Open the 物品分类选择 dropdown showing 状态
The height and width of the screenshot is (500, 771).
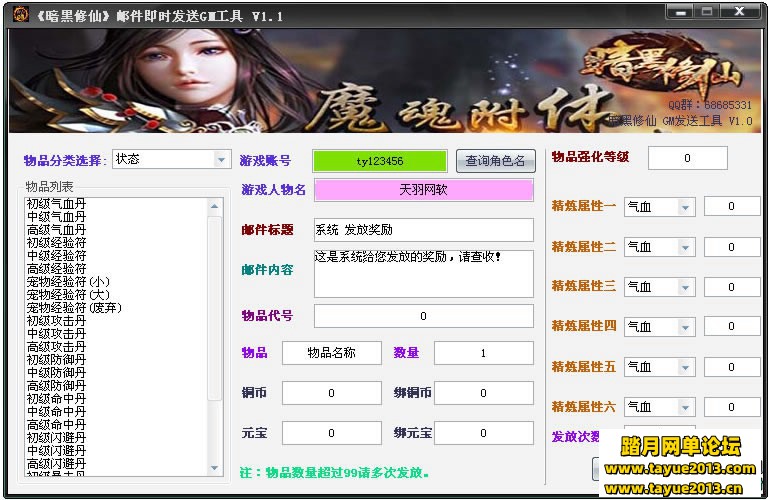coord(172,159)
